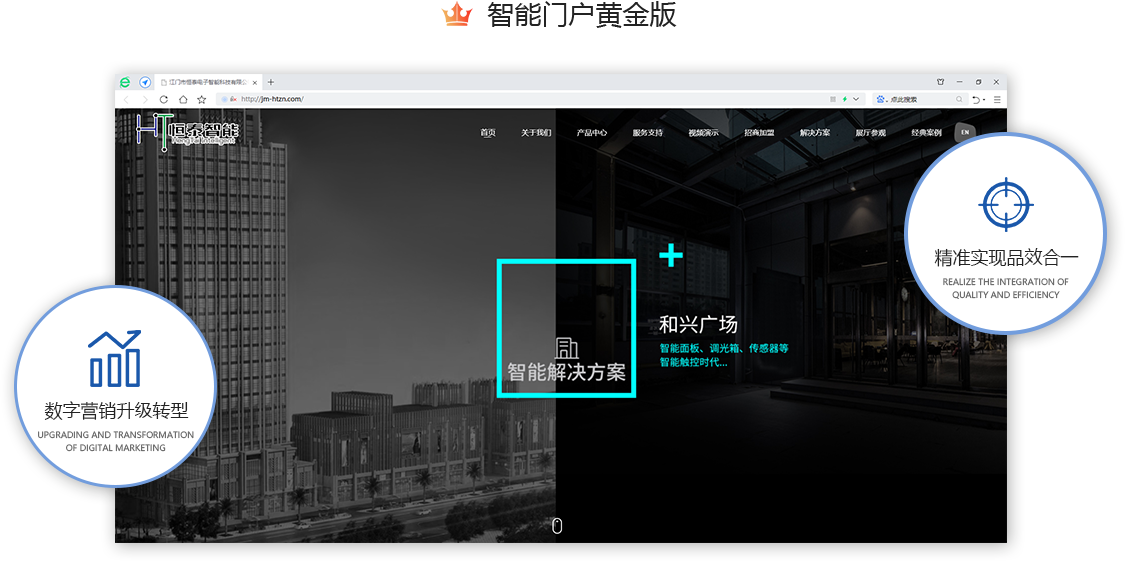Viewport: 1125px width, 561px height.
Task: Click the undo closed-tab arrow icon
Action: tap(976, 100)
